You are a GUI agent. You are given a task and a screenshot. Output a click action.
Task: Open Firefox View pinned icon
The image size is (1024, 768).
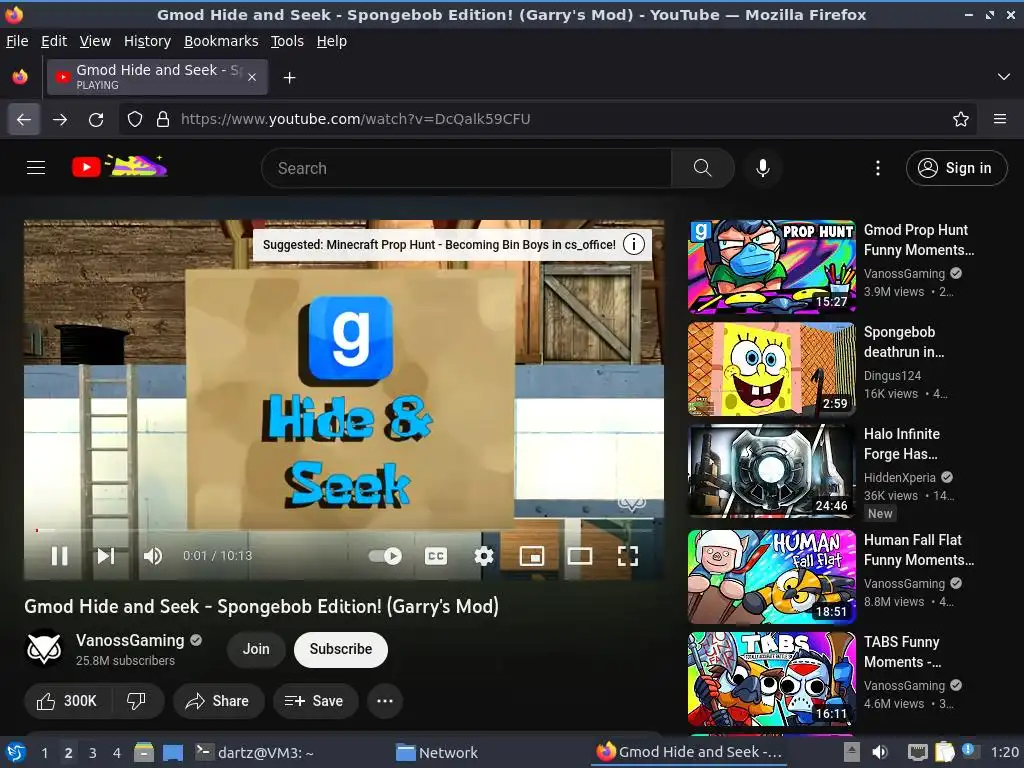coord(20,77)
